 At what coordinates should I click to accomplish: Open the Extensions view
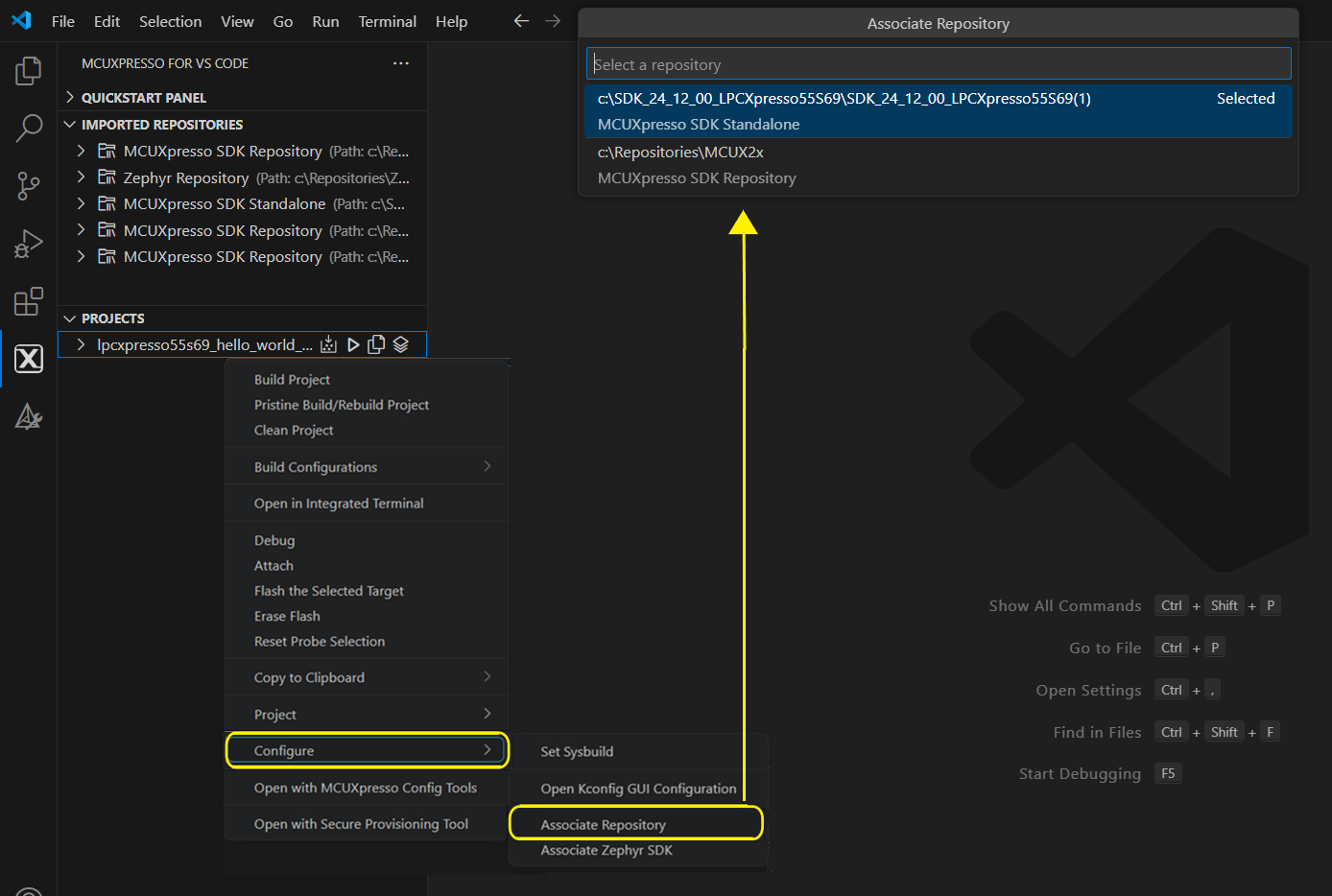tap(29, 301)
